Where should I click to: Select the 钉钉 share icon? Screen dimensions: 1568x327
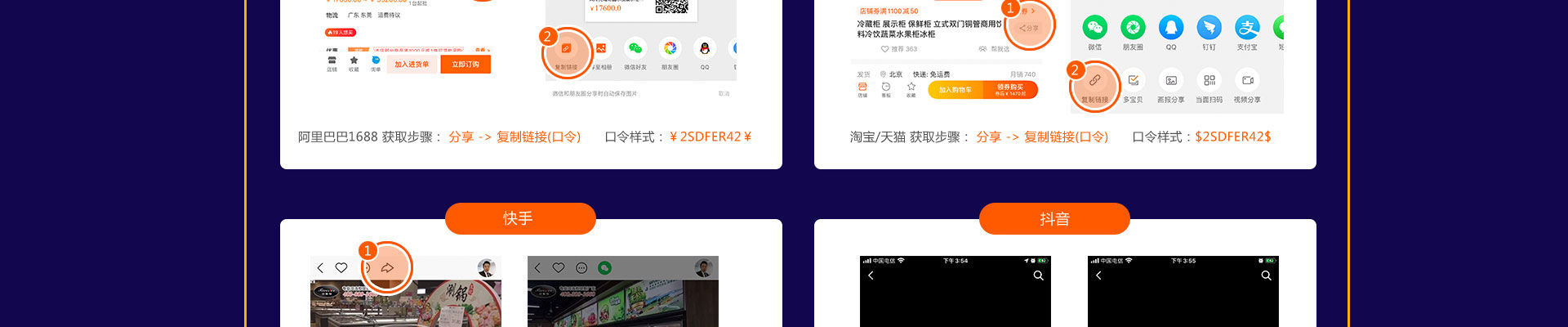1209,28
